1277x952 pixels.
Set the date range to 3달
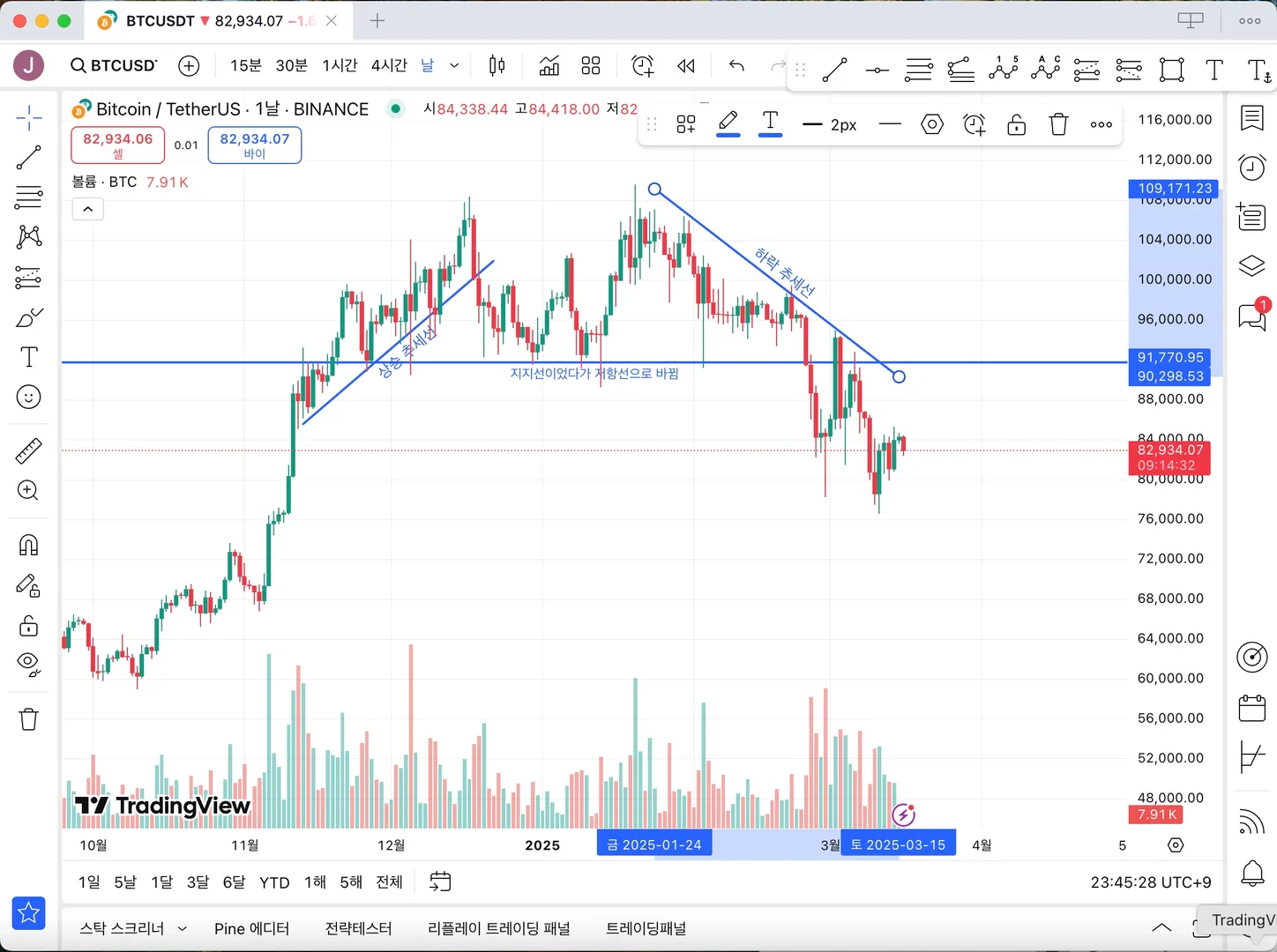coord(198,882)
